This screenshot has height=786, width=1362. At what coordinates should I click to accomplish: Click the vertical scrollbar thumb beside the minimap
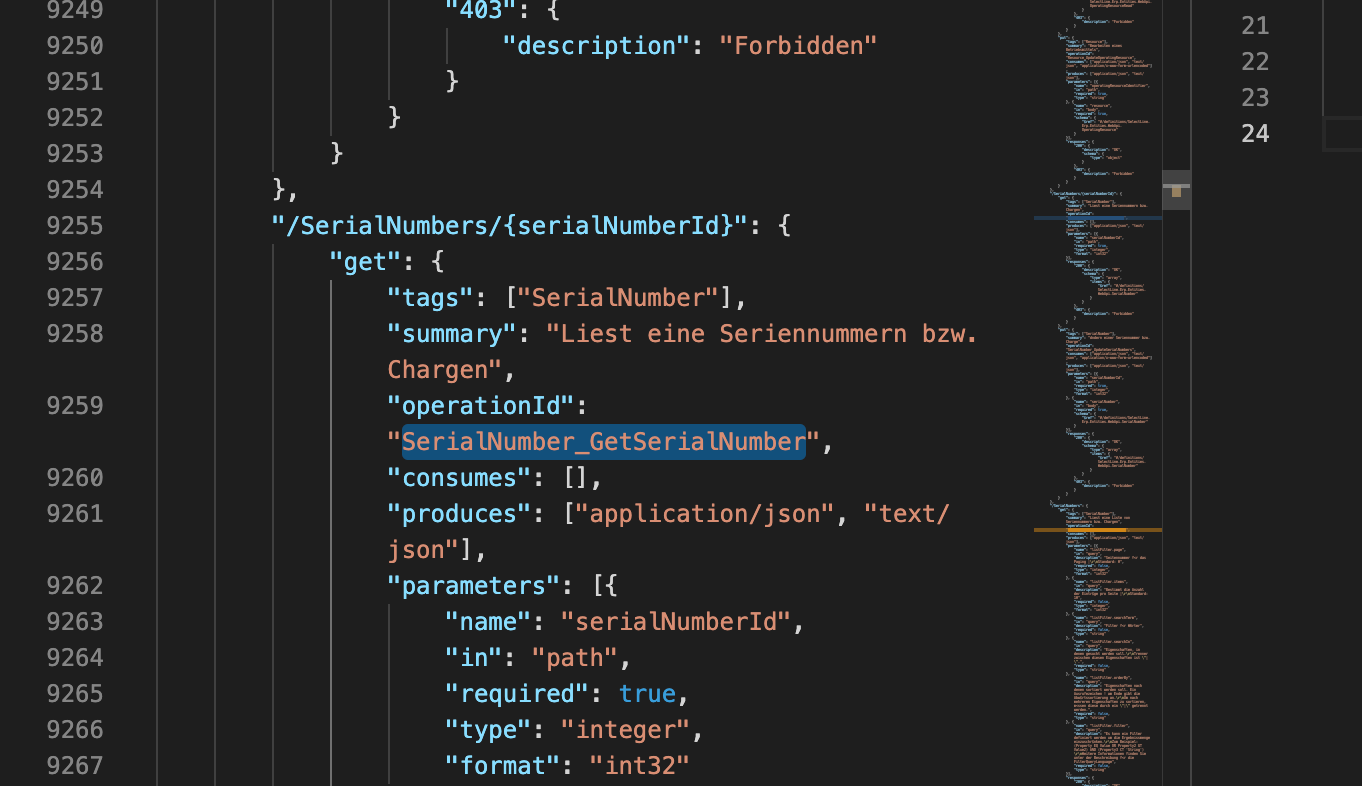tap(1176, 190)
